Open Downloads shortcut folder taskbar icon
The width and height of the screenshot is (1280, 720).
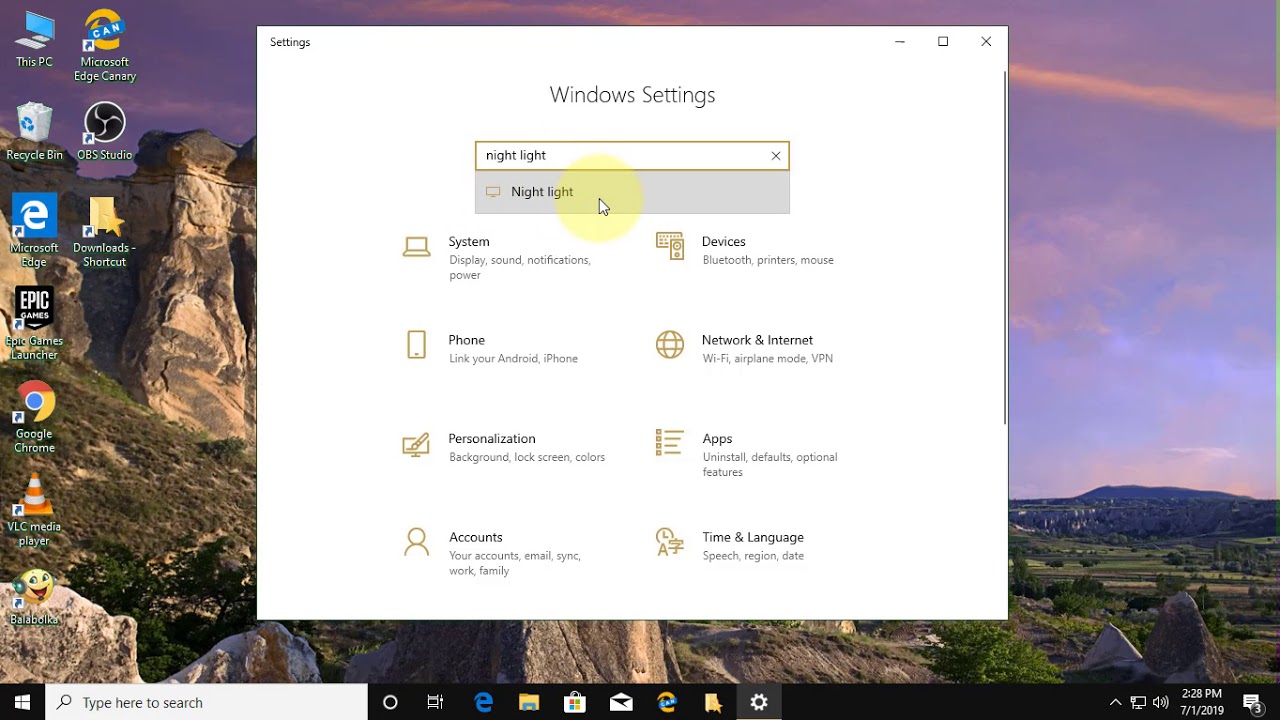(x=713, y=702)
